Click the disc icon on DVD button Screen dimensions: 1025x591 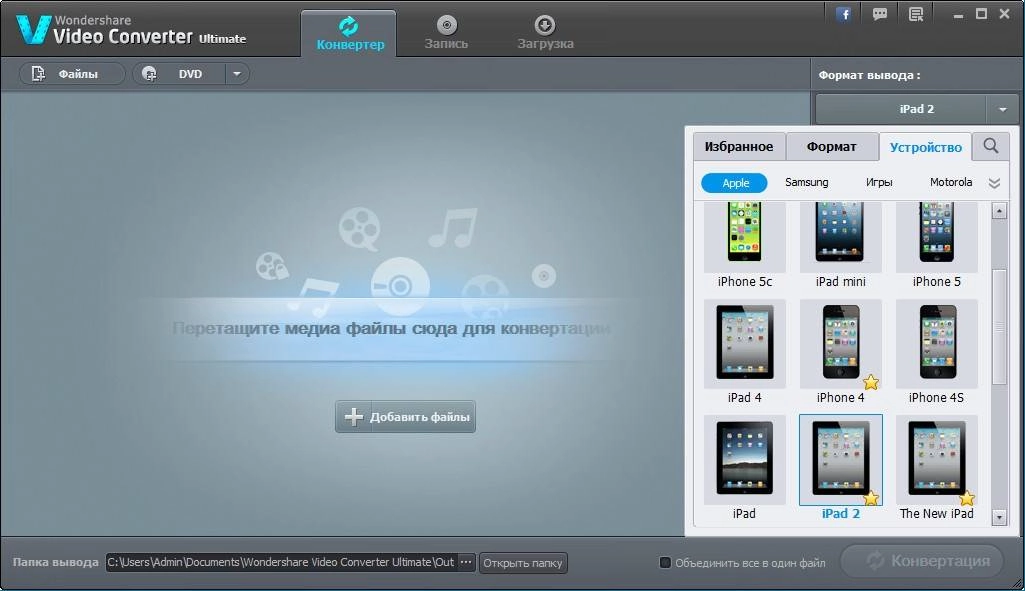click(149, 74)
